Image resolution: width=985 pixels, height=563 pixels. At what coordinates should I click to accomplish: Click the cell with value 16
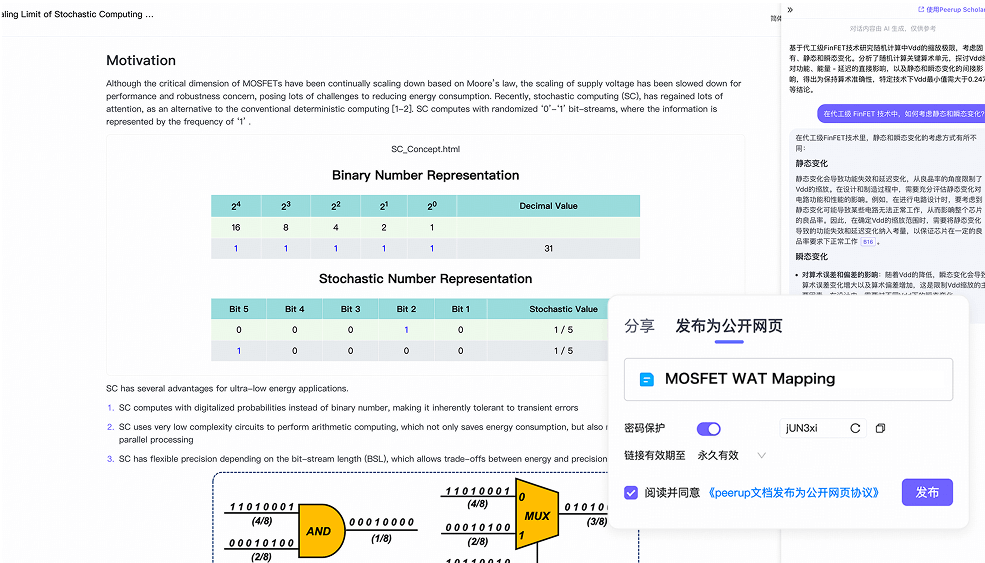pos(236,227)
